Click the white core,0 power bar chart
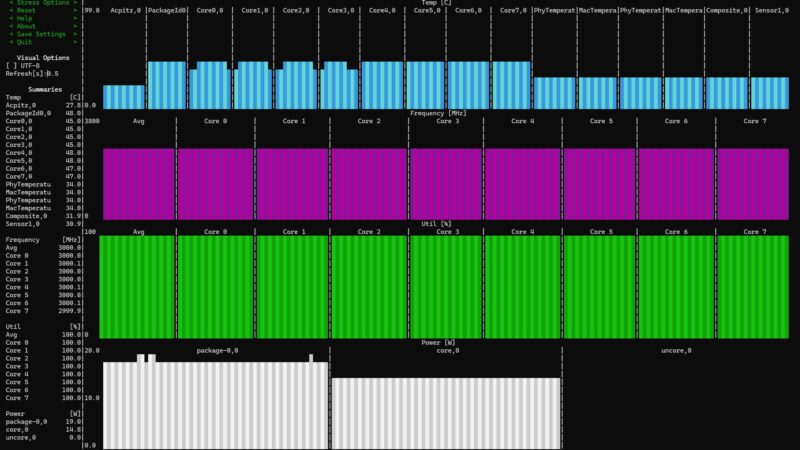This screenshot has height=450, width=800. pyautogui.click(x=446, y=413)
